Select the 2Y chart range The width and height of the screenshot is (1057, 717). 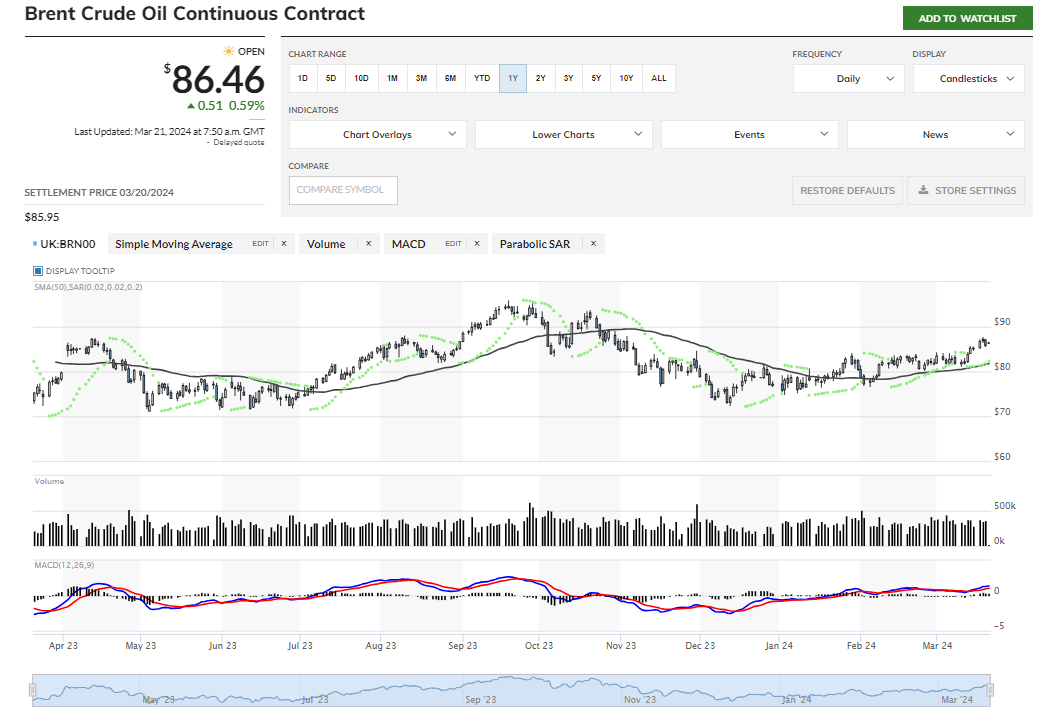(x=541, y=78)
